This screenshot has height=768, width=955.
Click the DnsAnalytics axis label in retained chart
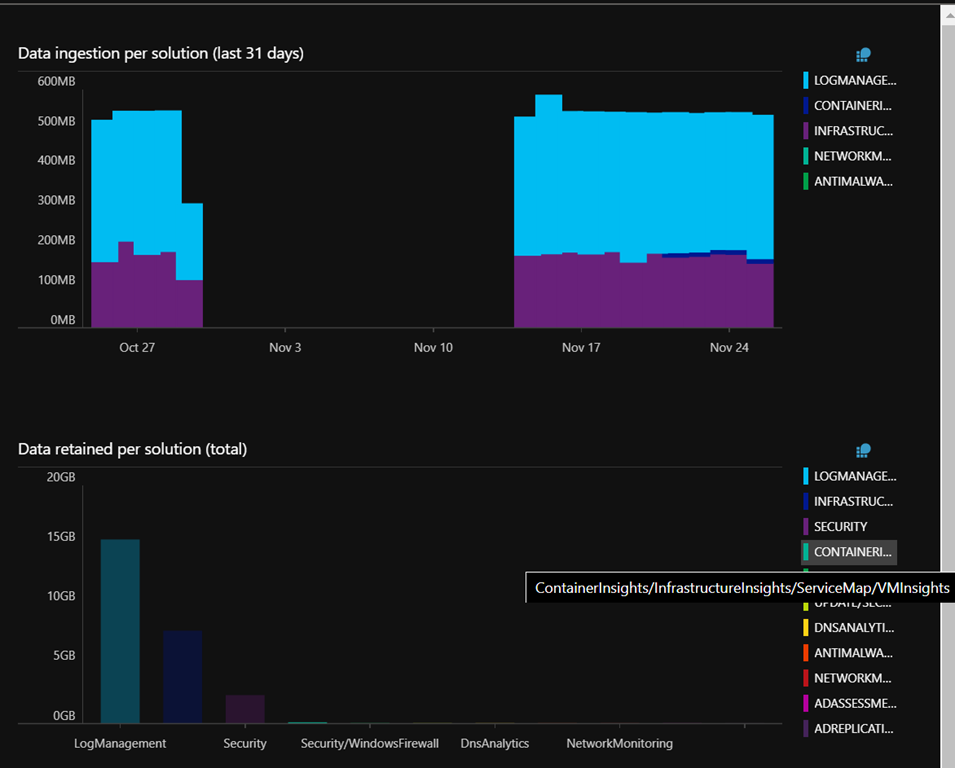tap(494, 744)
